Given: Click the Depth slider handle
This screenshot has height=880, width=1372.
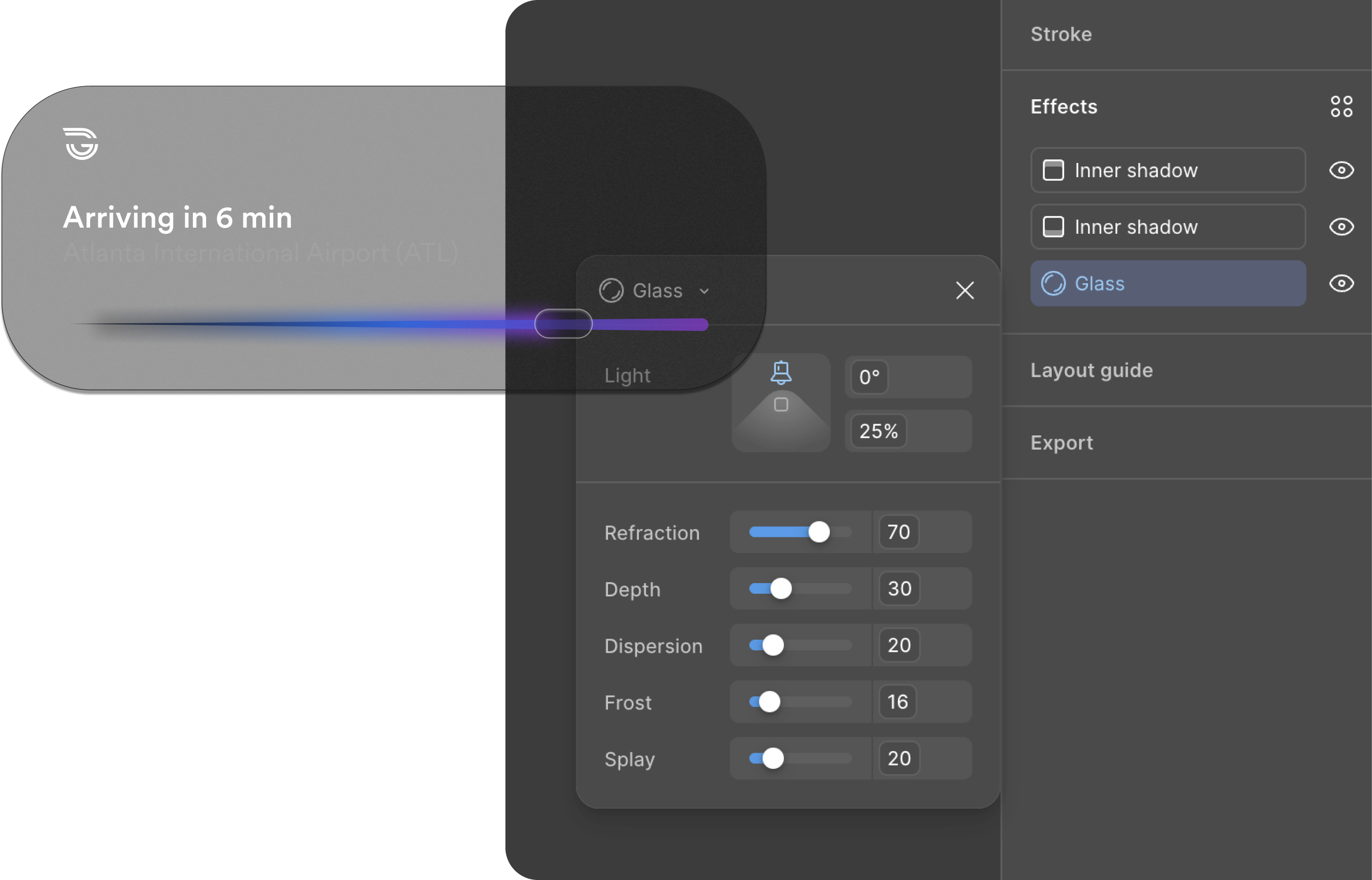Looking at the screenshot, I should tap(781, 589).
